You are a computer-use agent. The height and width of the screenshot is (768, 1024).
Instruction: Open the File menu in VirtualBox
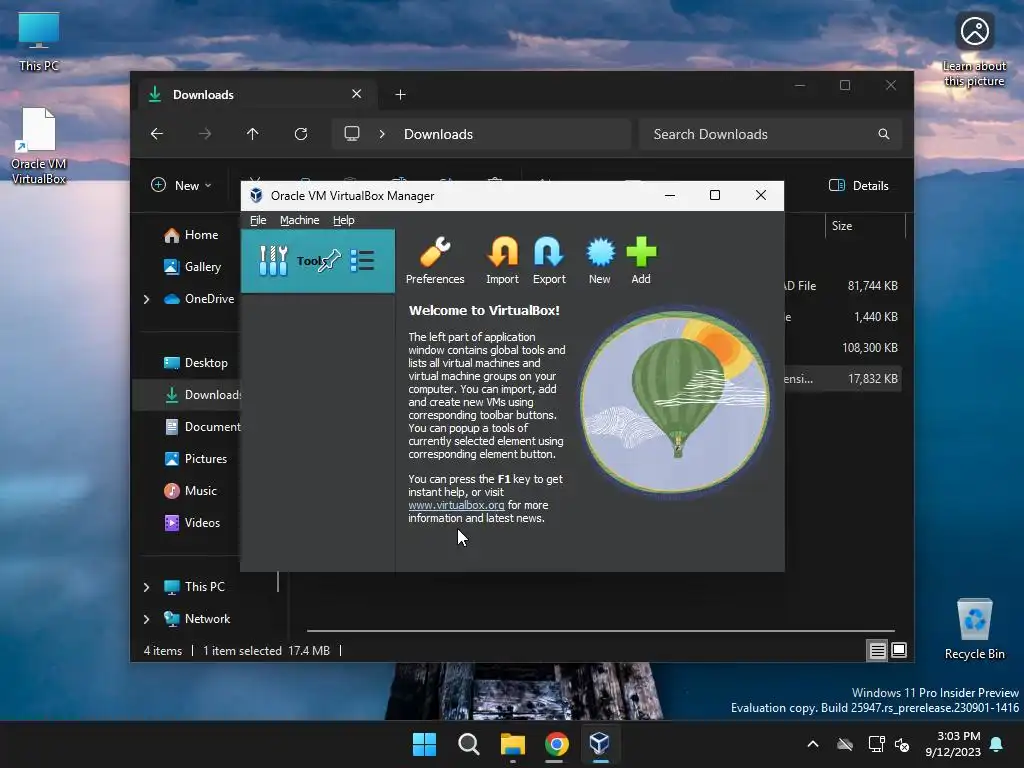tap(258, 220)
